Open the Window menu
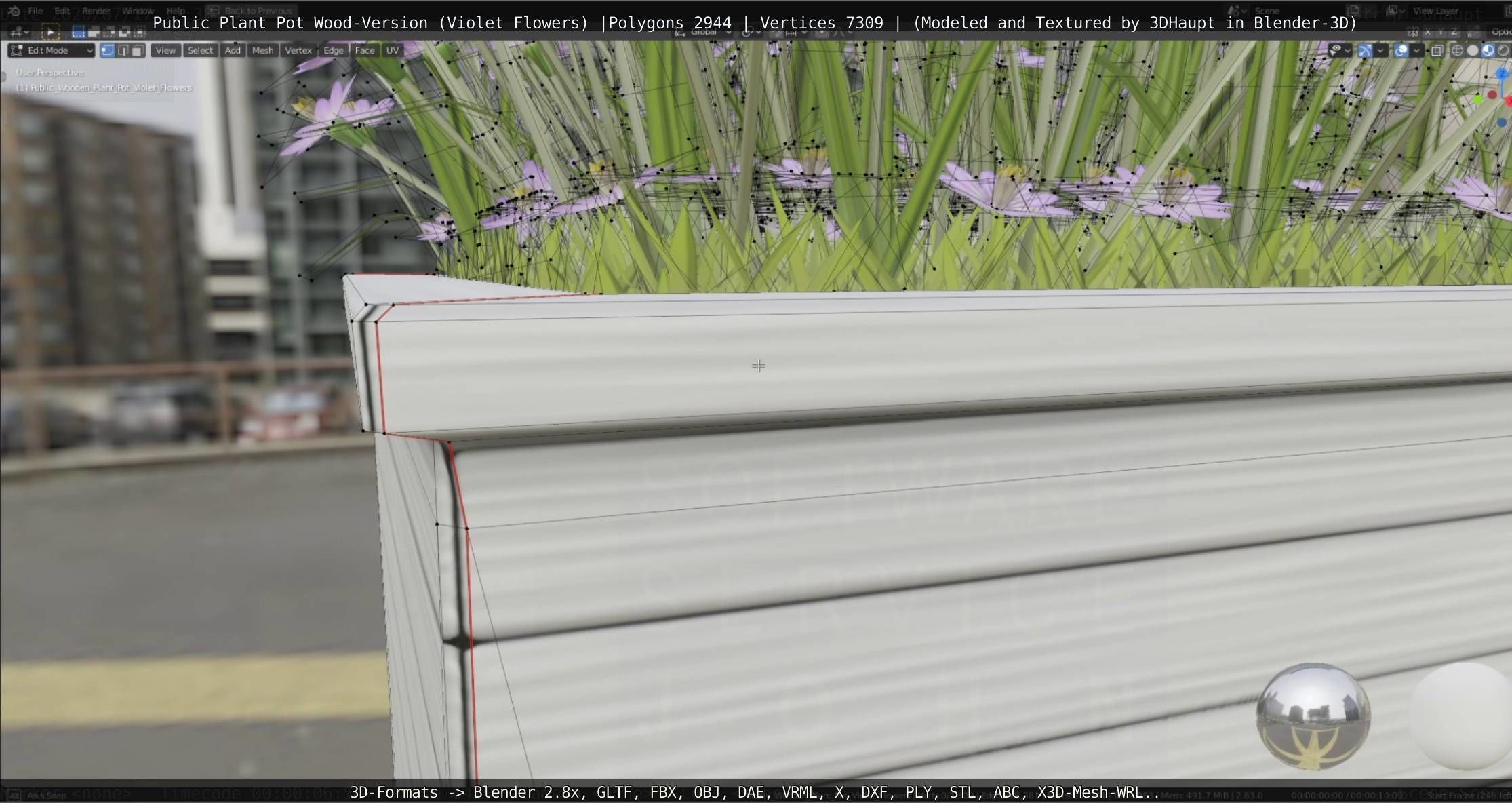 (138, 11)
